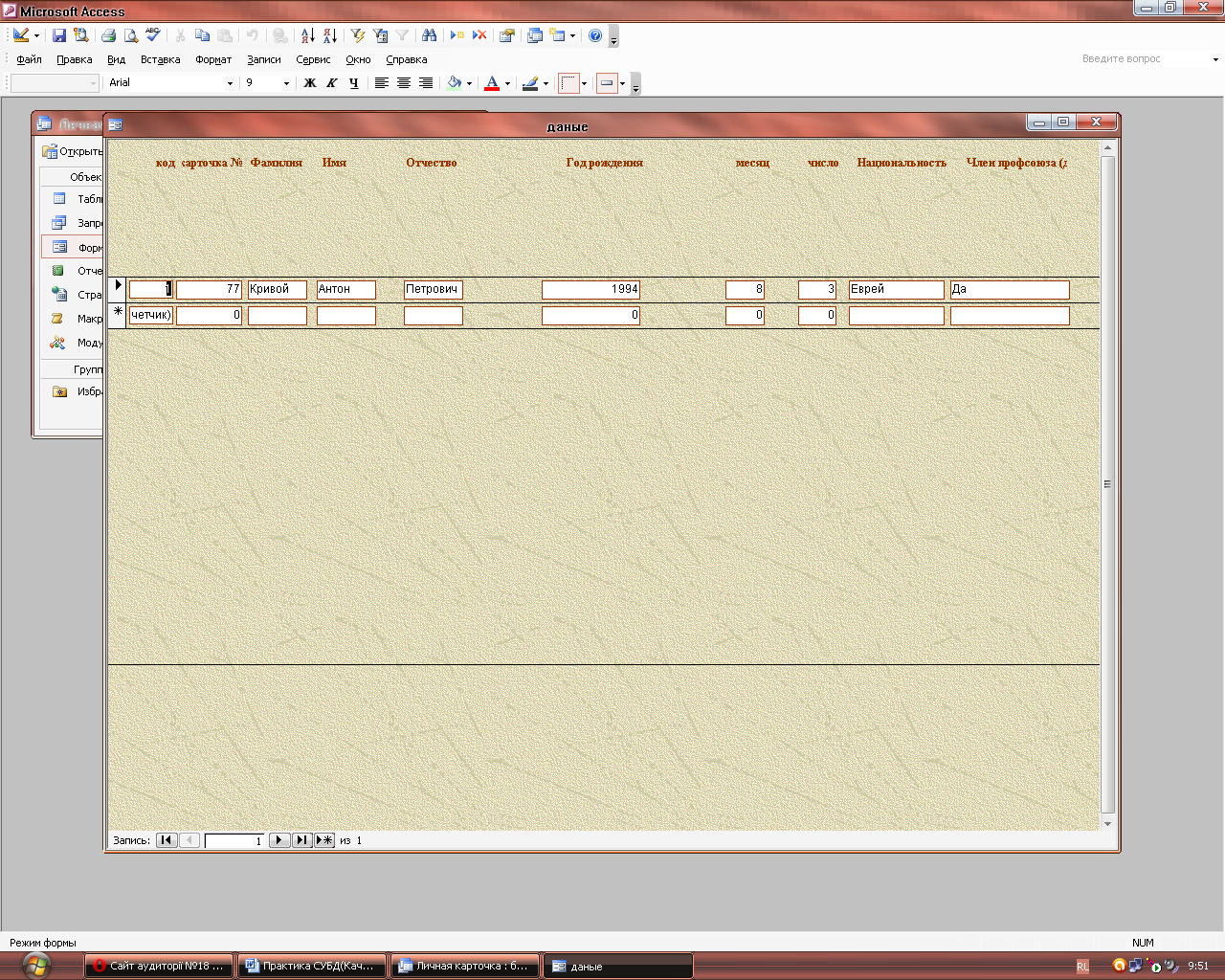Open the Файл menu

[29, 59]
